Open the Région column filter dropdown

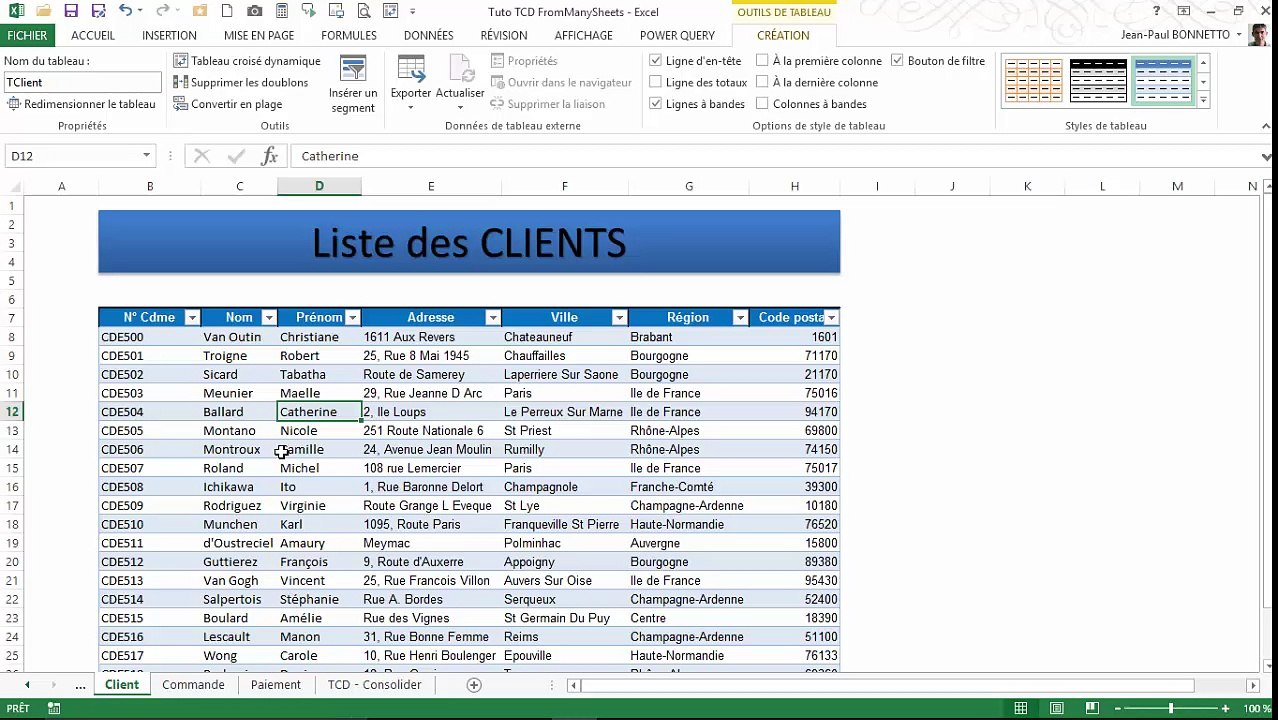pyautogui.click(x=740, y=318)
